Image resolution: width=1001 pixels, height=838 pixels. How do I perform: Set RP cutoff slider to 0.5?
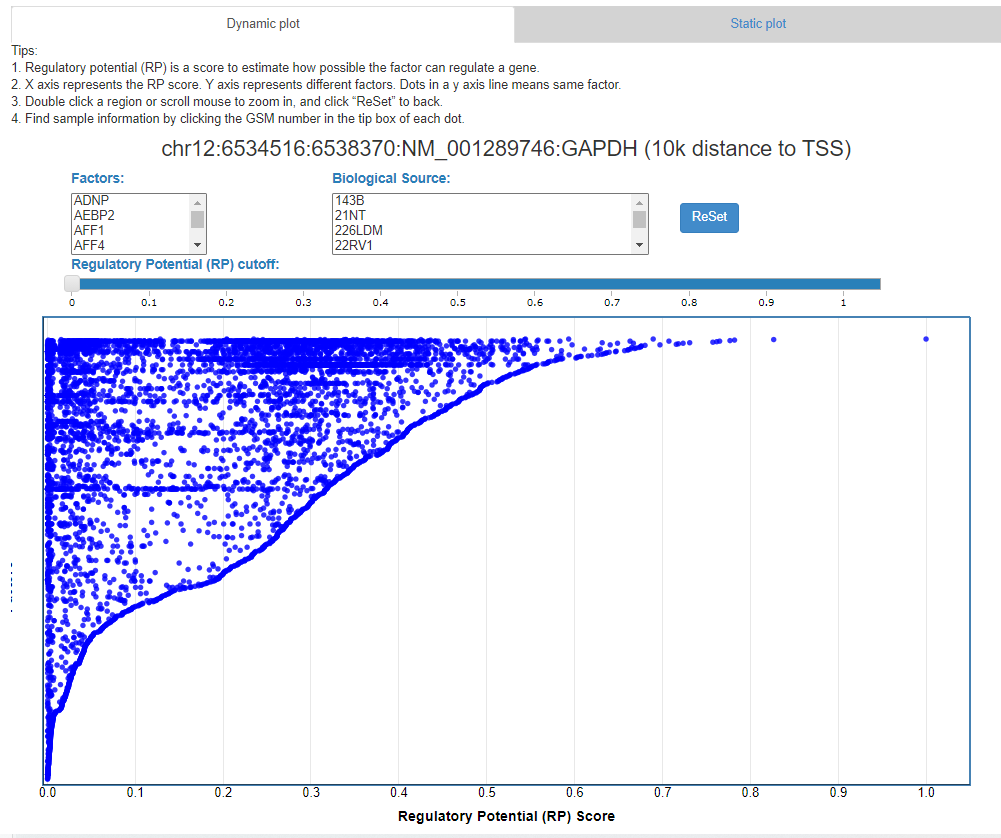[458, 283]
